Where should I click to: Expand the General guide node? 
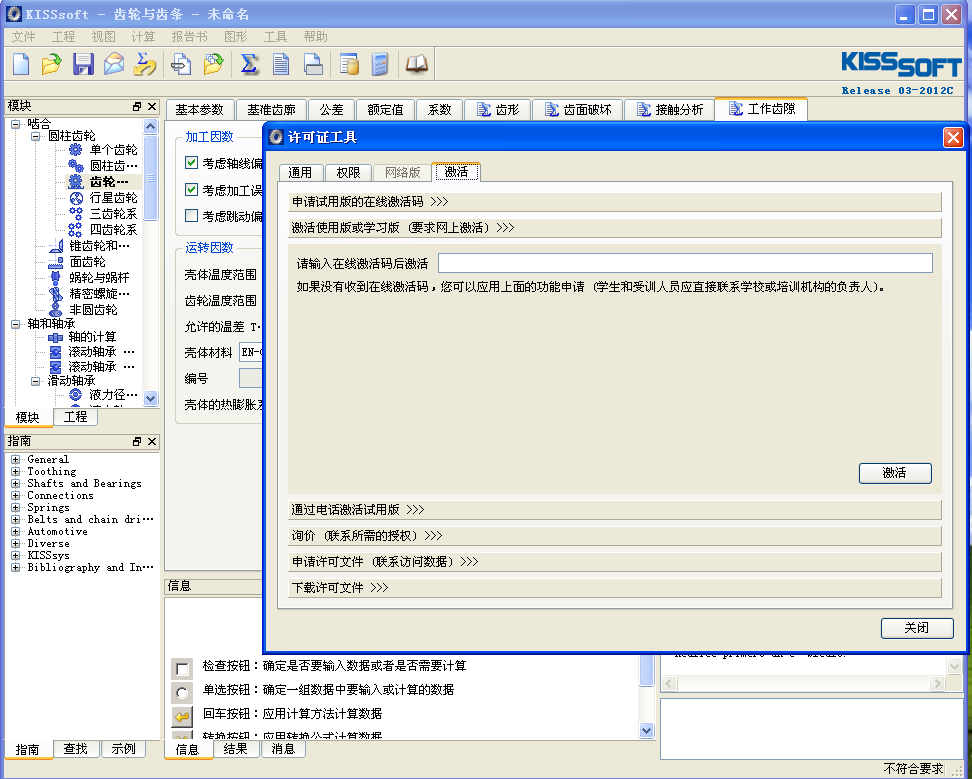click(x=15, y=459)
